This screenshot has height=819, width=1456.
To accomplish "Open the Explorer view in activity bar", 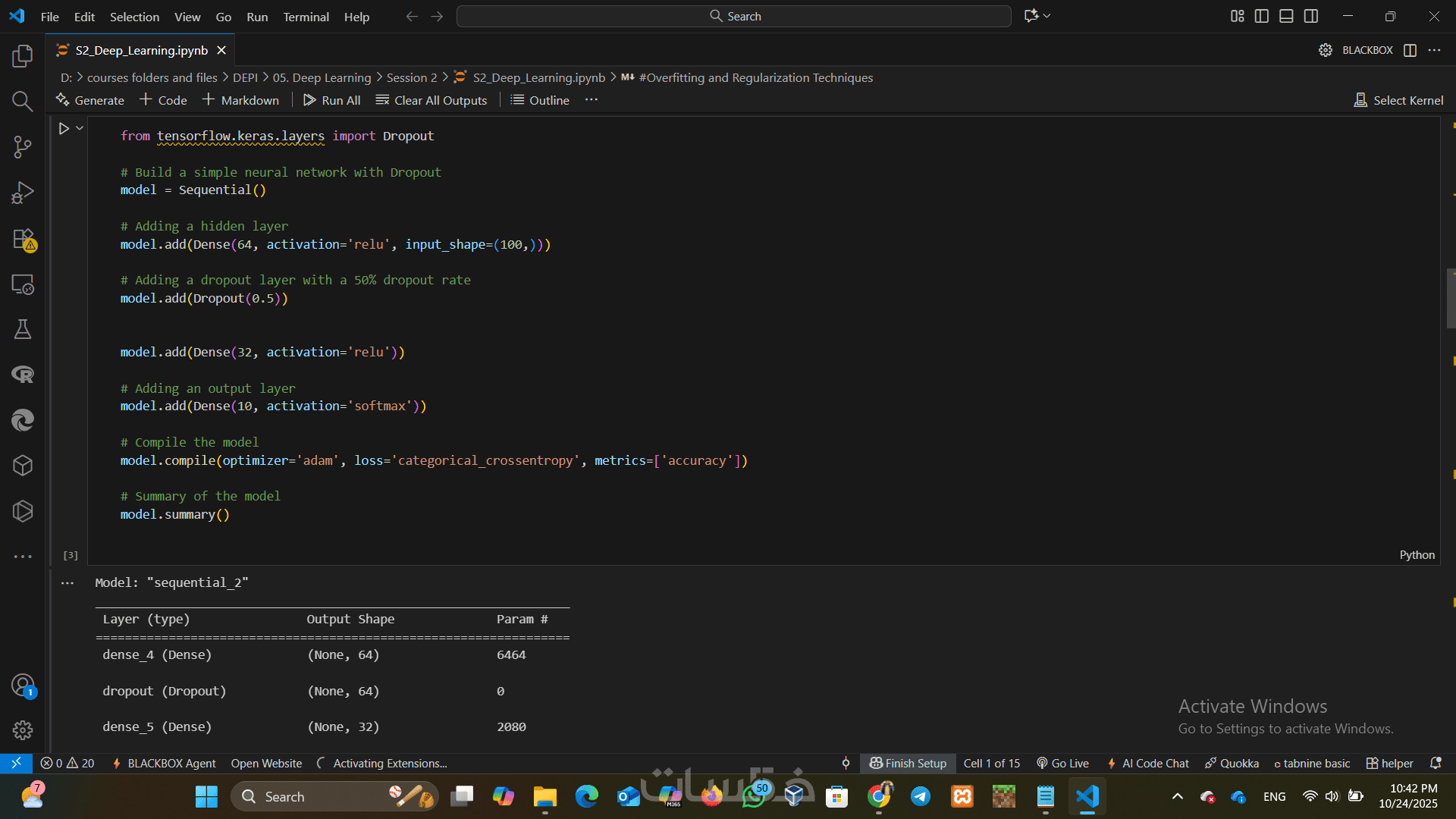I will [23, 56].
